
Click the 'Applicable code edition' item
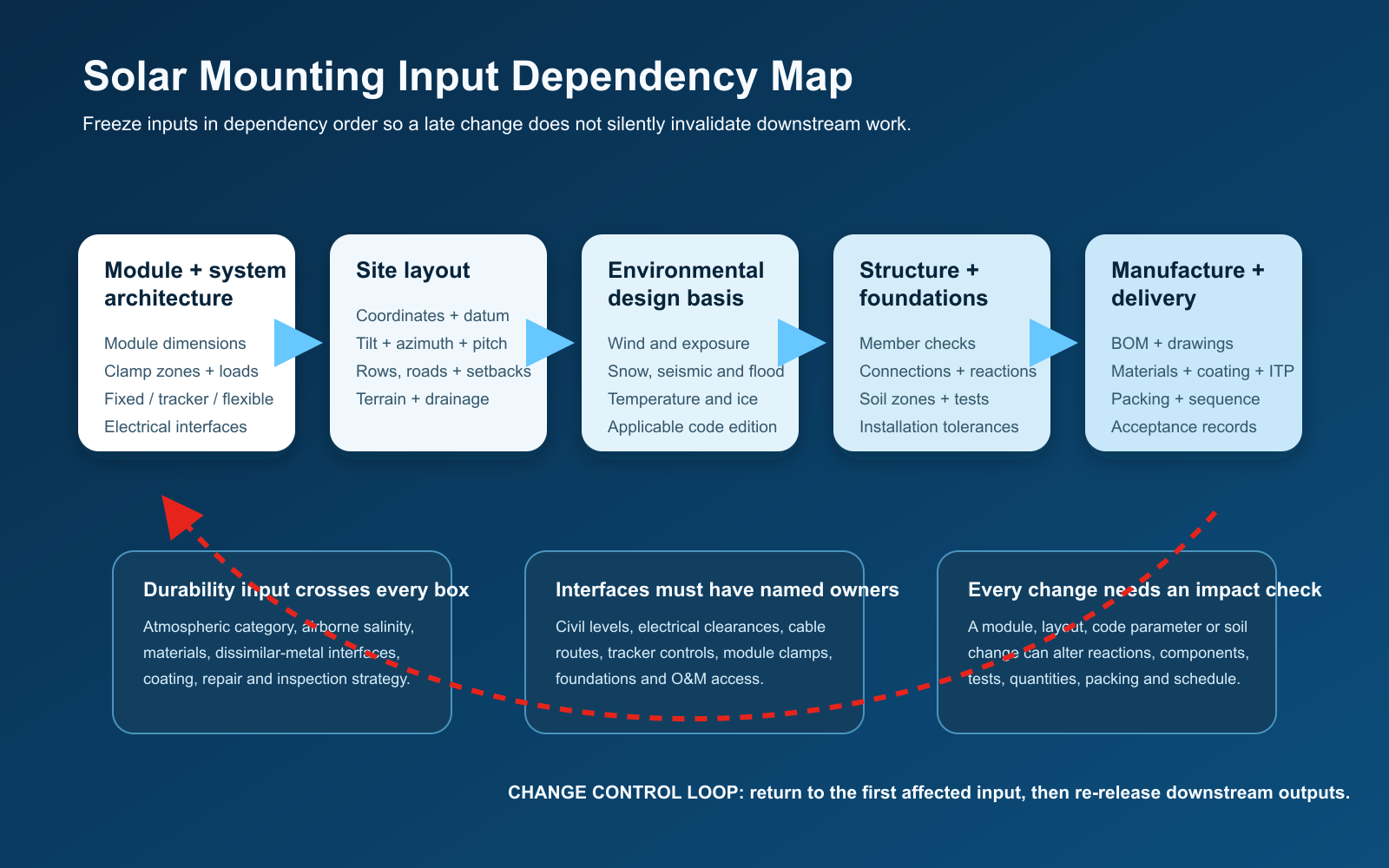[x=692, y=426]
